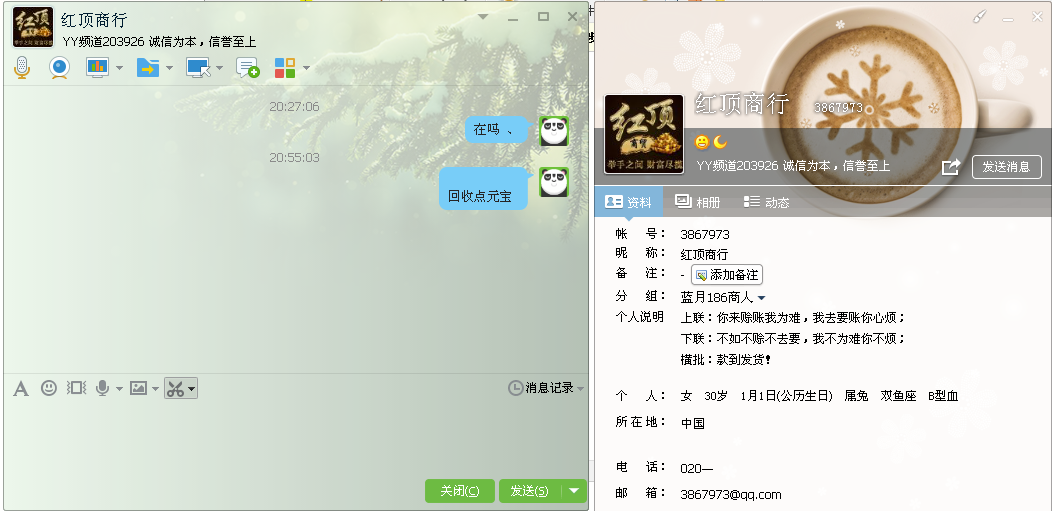Open the send image dropdown arrow
1052x511 pixels.
(155, 389)
